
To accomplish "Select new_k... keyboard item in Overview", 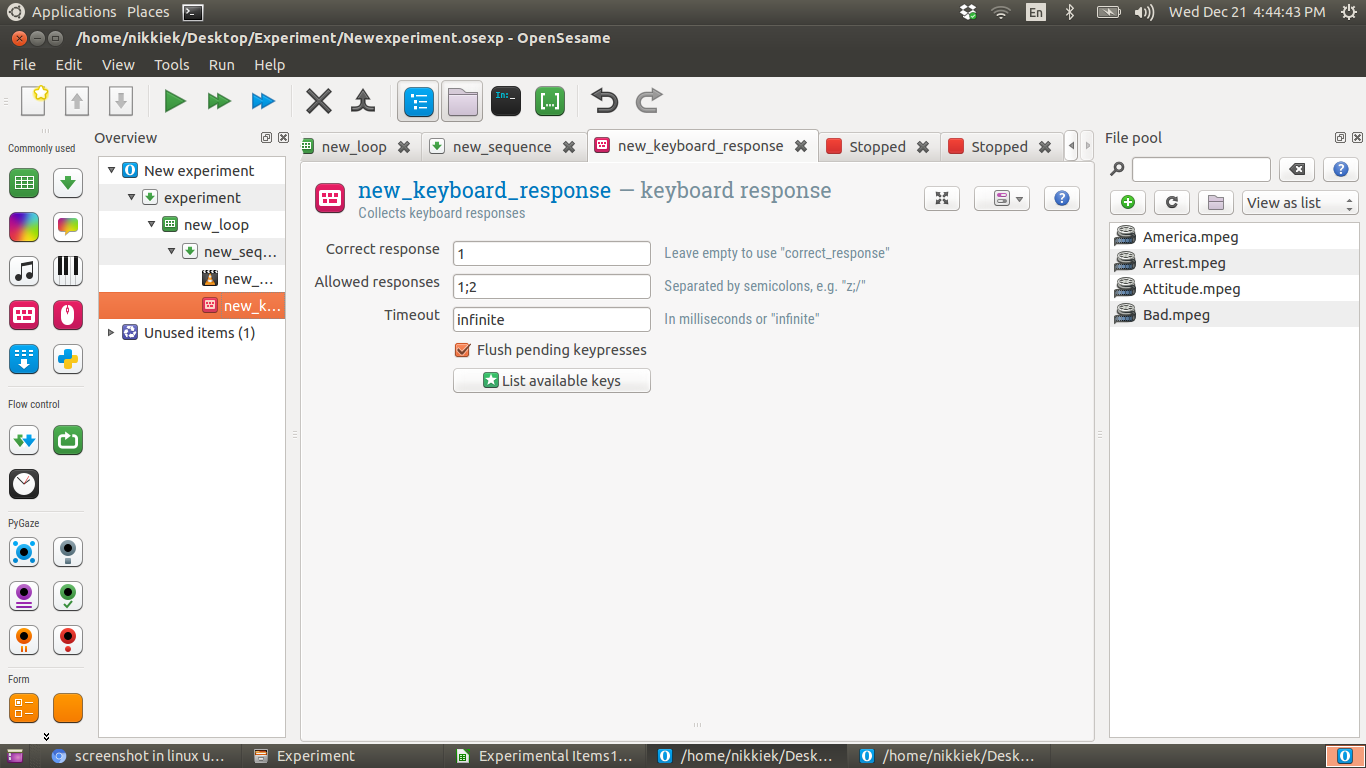I will (192, 306).
